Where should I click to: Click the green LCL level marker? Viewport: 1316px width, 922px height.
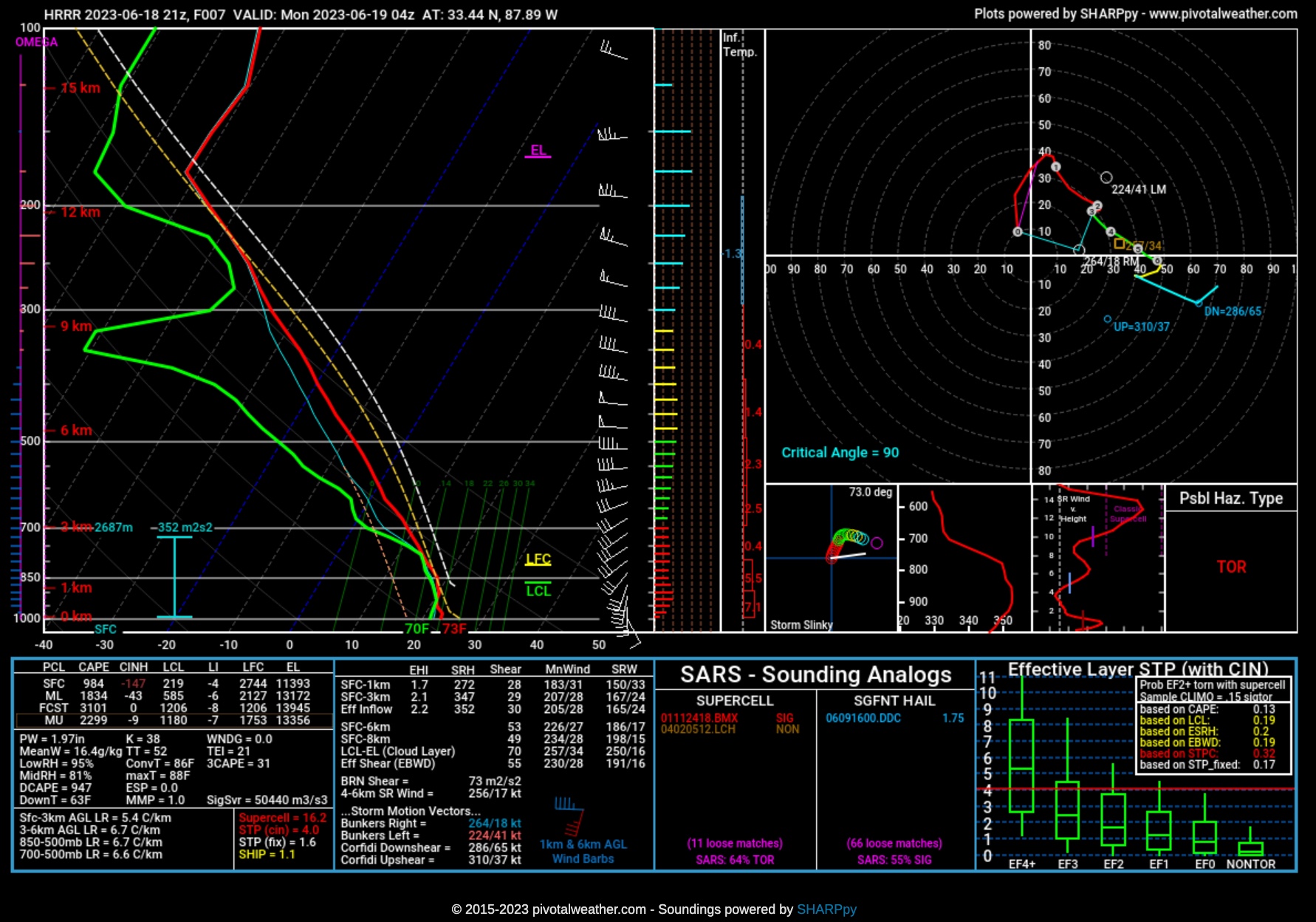click(x=538, y=590)
